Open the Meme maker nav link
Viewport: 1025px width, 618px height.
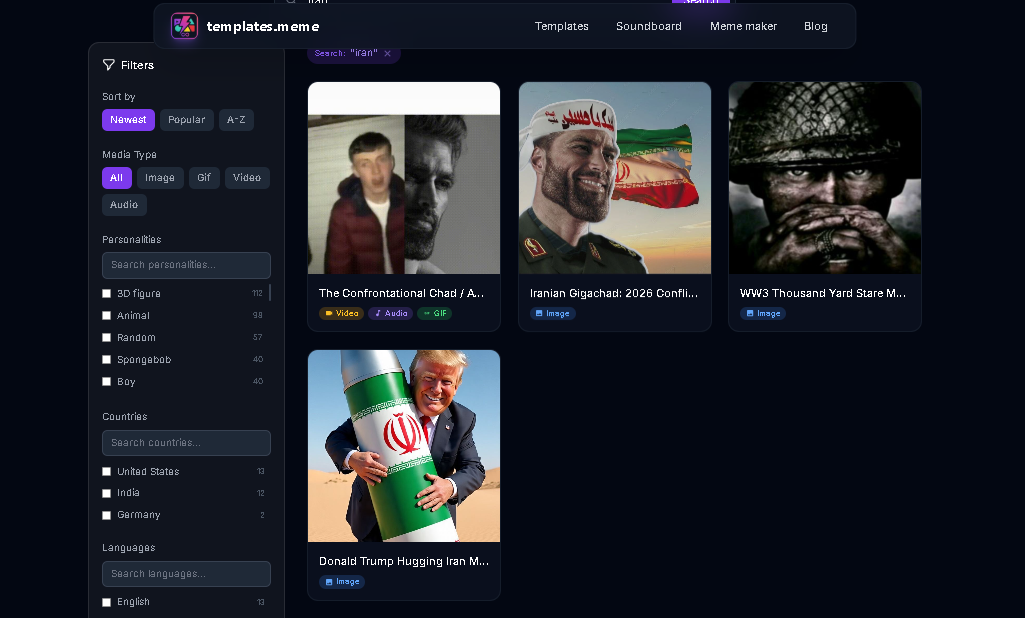[x=743, y=26]
